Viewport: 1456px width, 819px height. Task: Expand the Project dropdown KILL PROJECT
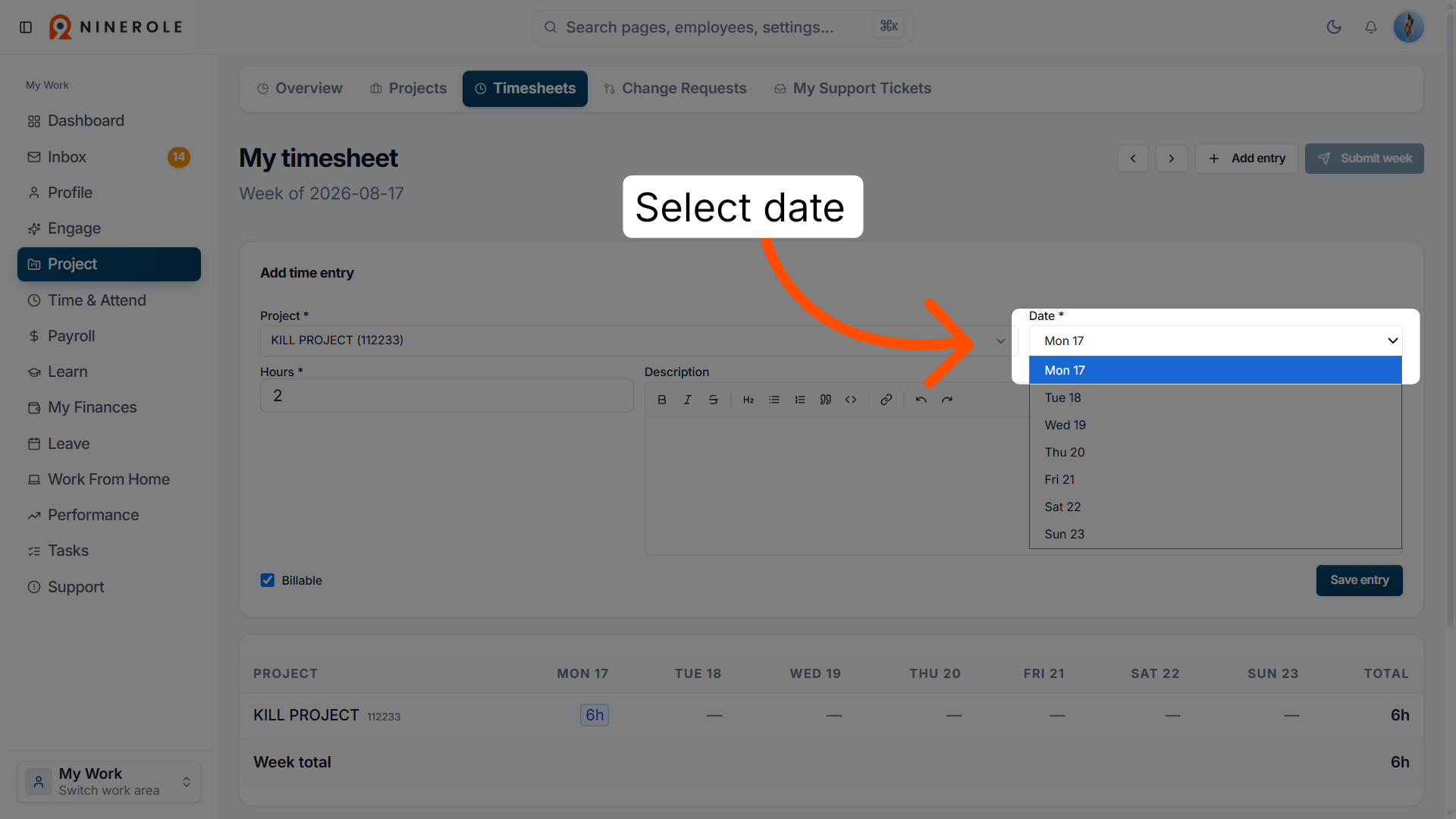(637, 340)
